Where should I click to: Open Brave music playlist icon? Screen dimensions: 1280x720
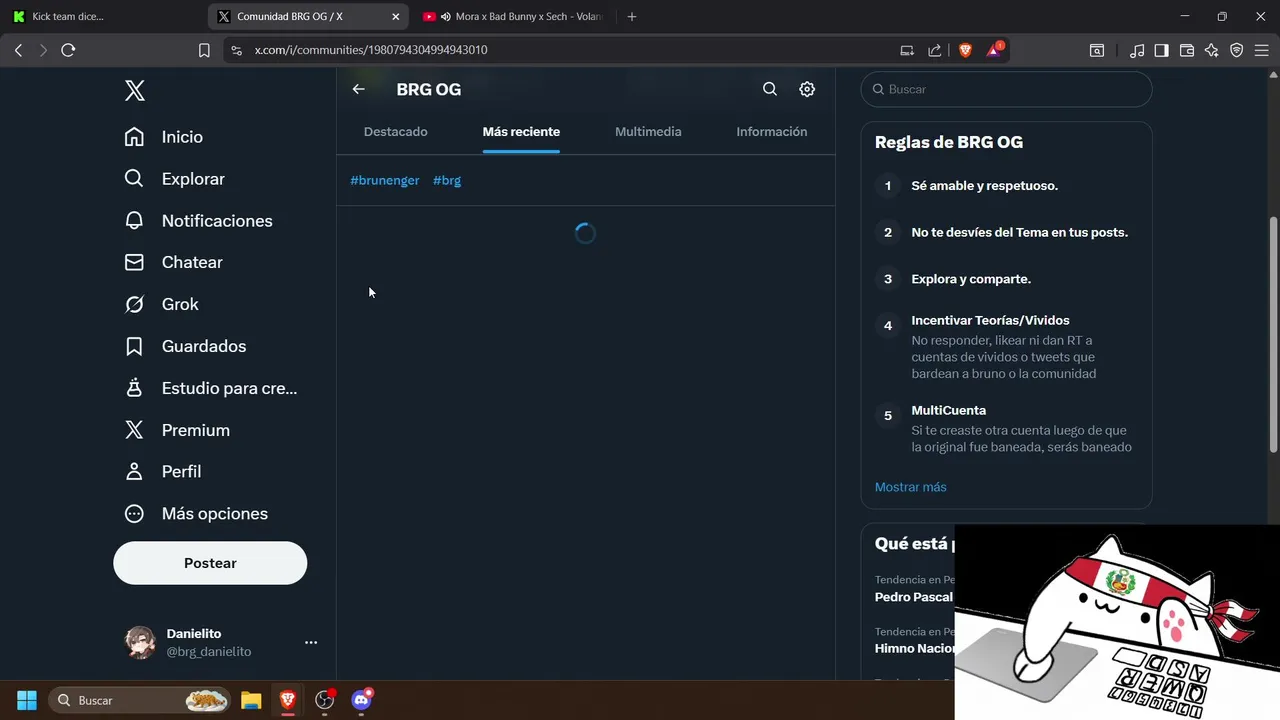(x=1137, y=50)
